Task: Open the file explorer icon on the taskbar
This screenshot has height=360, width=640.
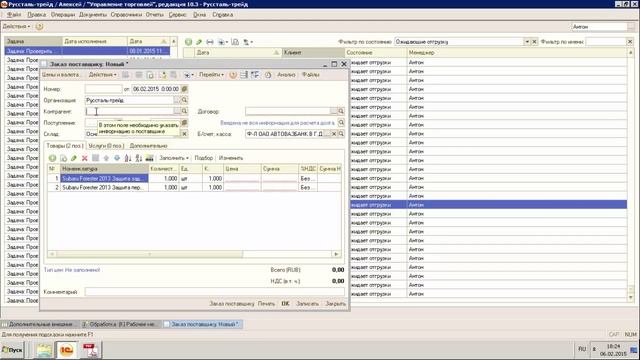Action: click(44, 350)
